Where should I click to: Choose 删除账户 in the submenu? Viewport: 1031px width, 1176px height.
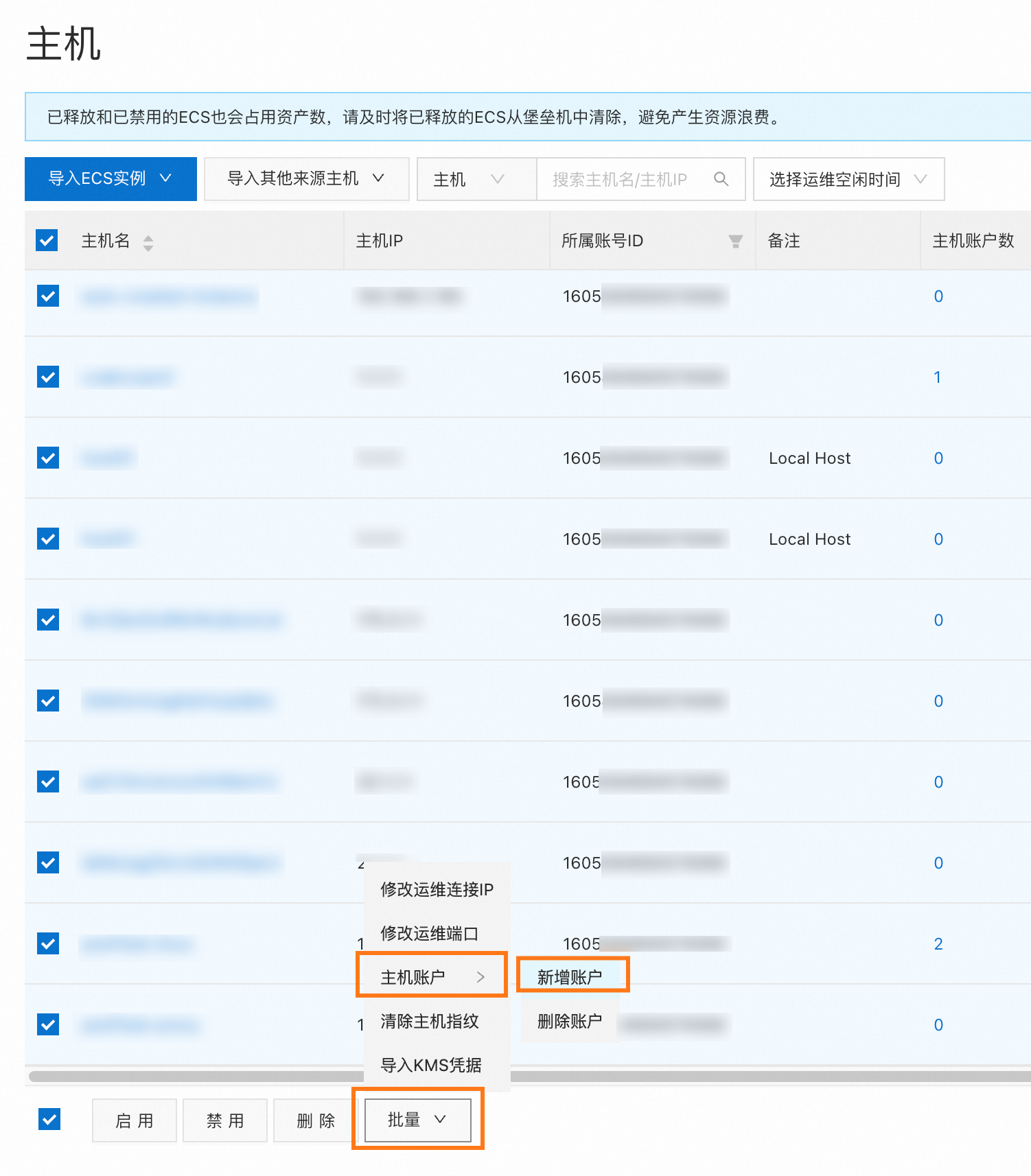coord(570,1021)
